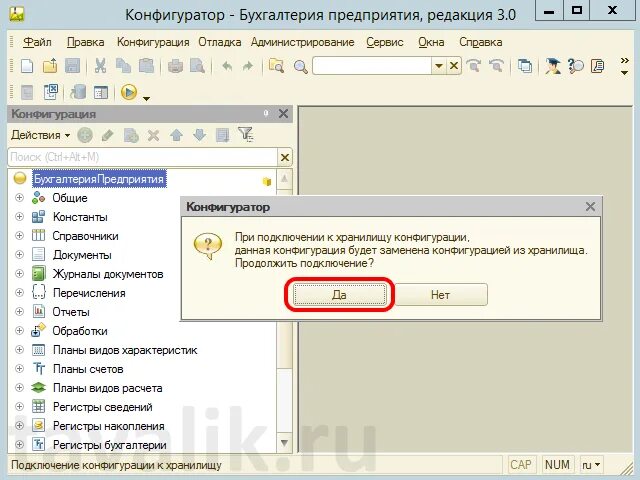Open the Справка menu
Image resolution: width=640 pixels, height=480 pixels.
(480, 42)
